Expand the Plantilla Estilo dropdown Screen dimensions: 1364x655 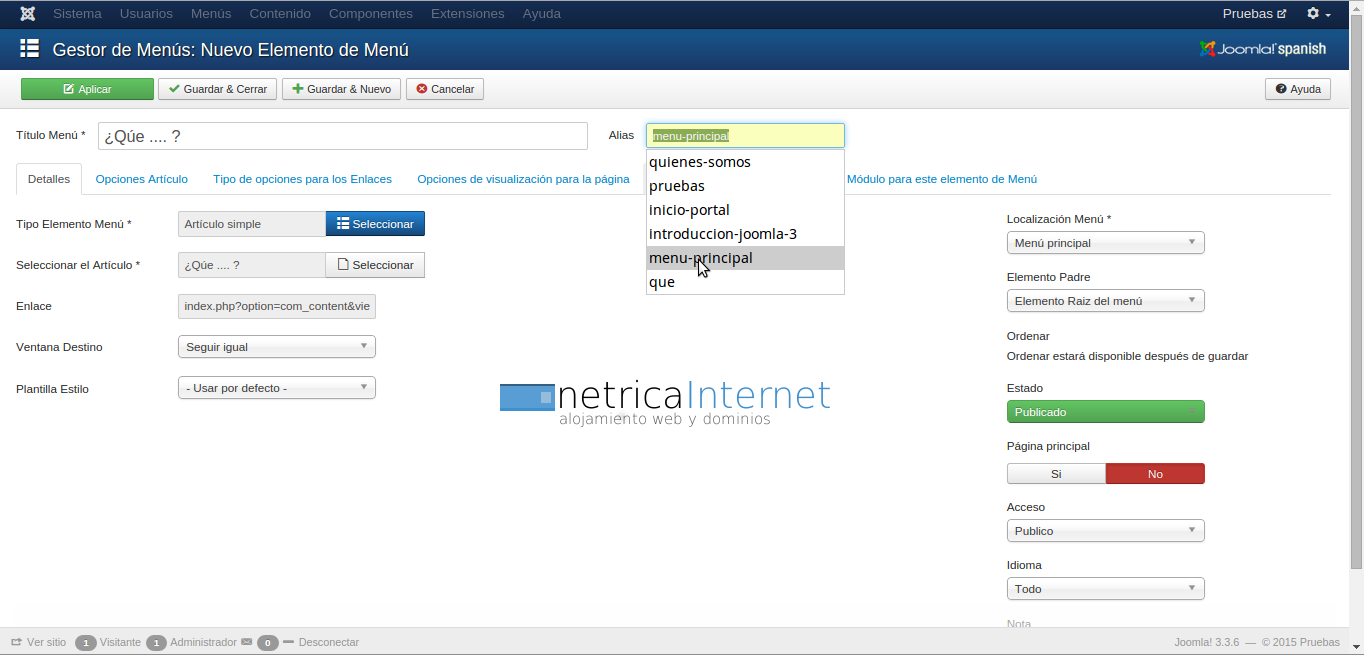tap(276, 388)
